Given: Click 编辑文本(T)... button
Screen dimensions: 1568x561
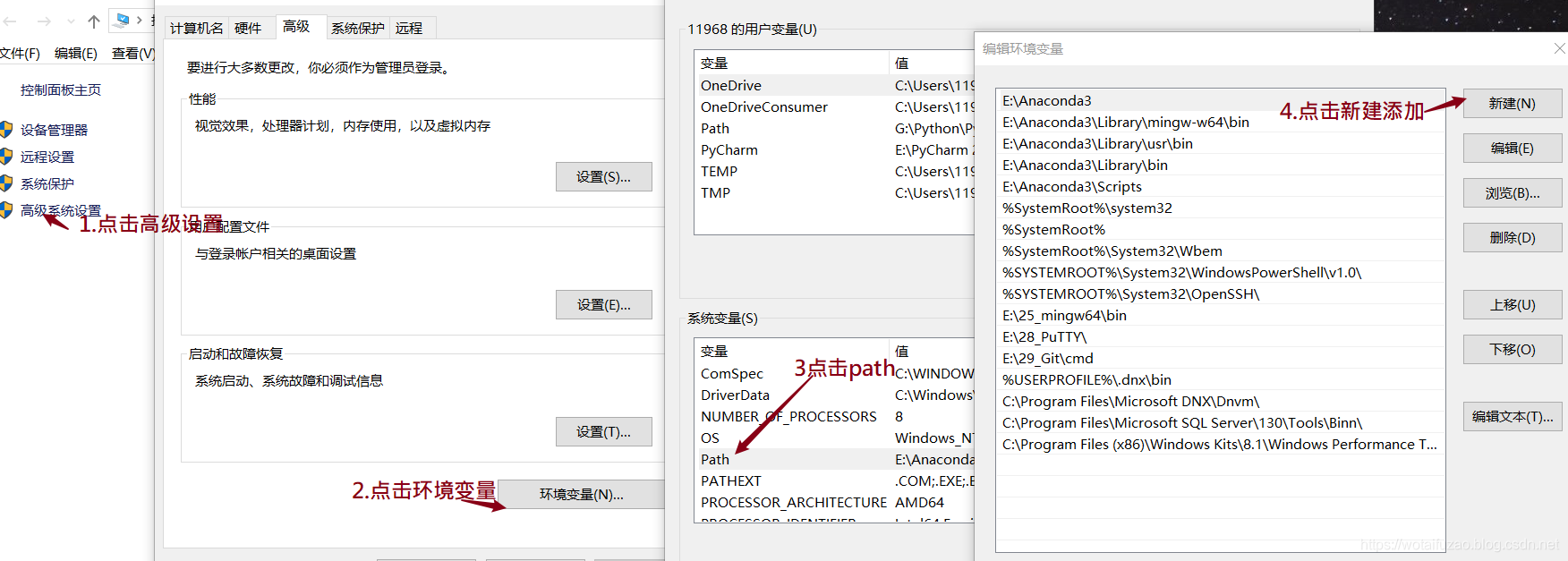Looking at the screenshot, I should tap(1513, 417).
